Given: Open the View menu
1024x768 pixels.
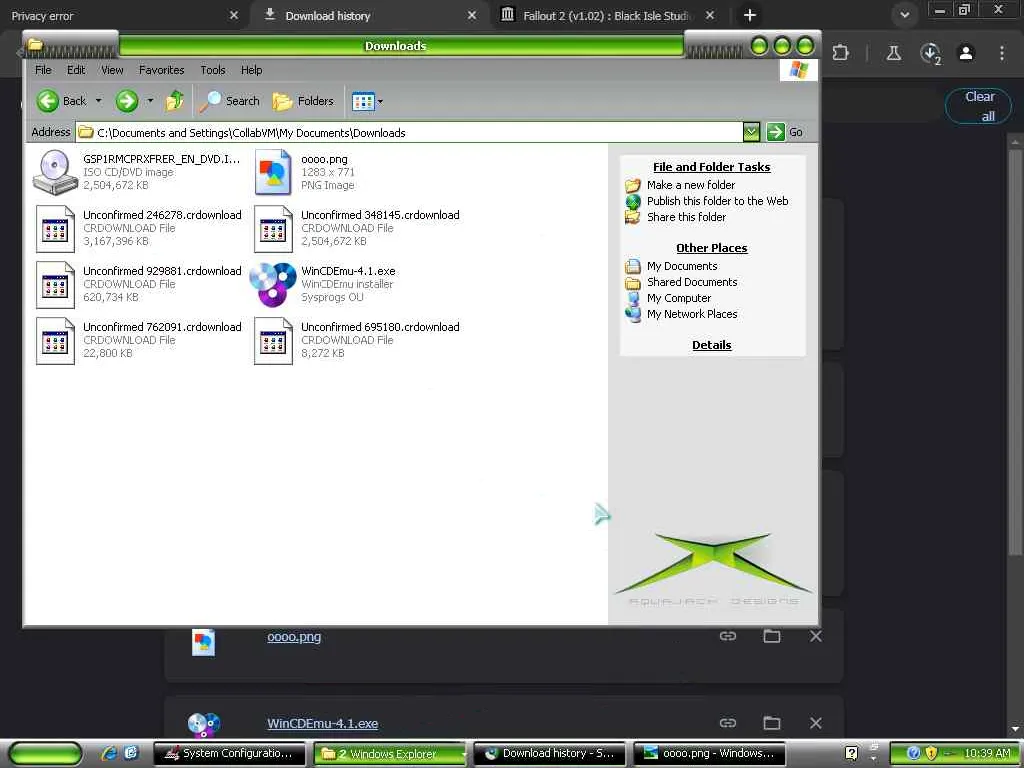Looking at the screenshot, I should coord(112,70).
